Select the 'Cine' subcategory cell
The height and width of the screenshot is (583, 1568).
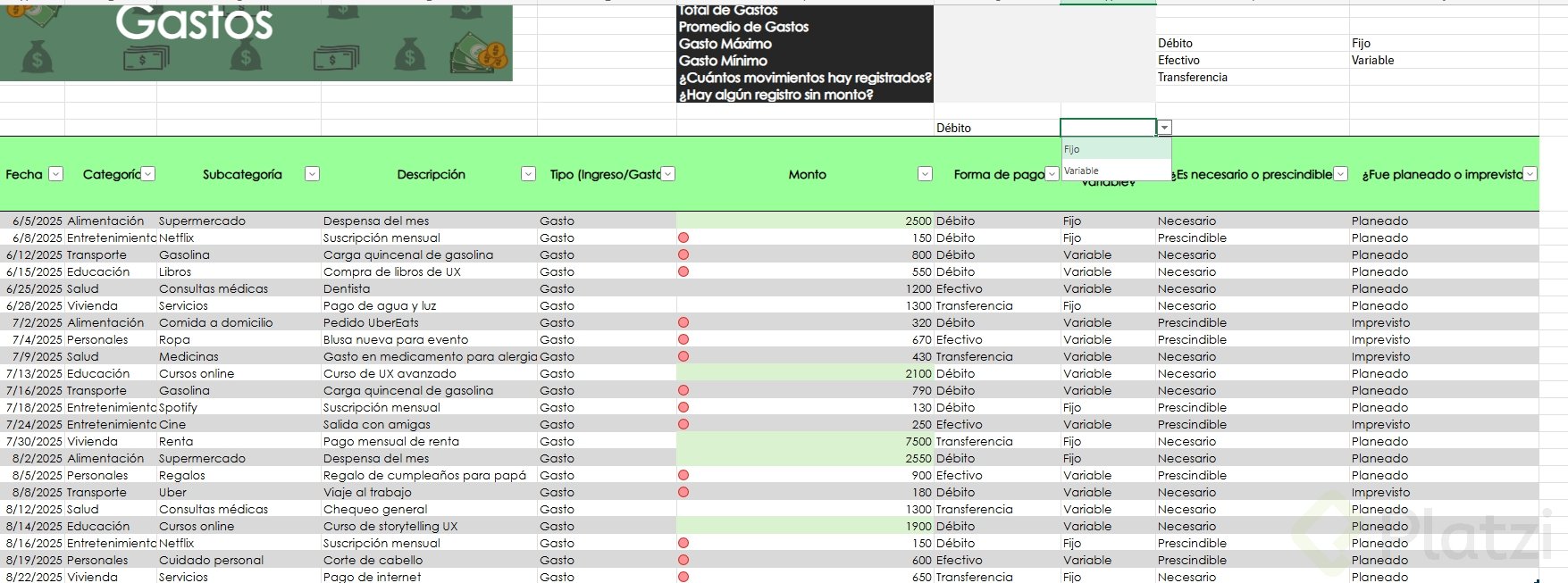point(239,424)
